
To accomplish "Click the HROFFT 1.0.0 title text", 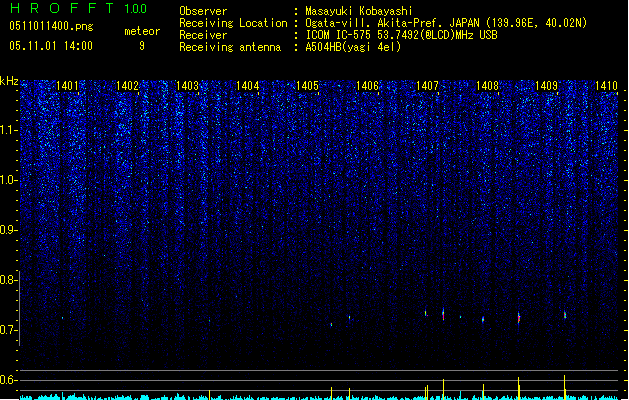I will point(79,8).
